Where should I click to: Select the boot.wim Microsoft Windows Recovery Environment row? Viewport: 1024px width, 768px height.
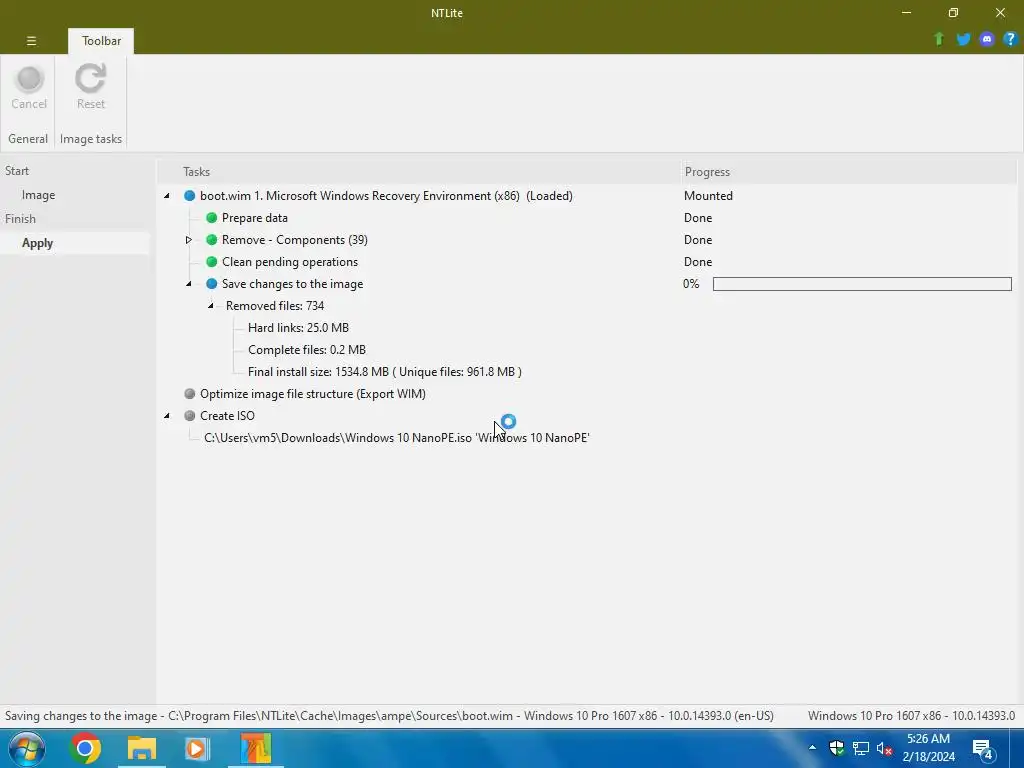pyautogui.click(x=386, y=196)
